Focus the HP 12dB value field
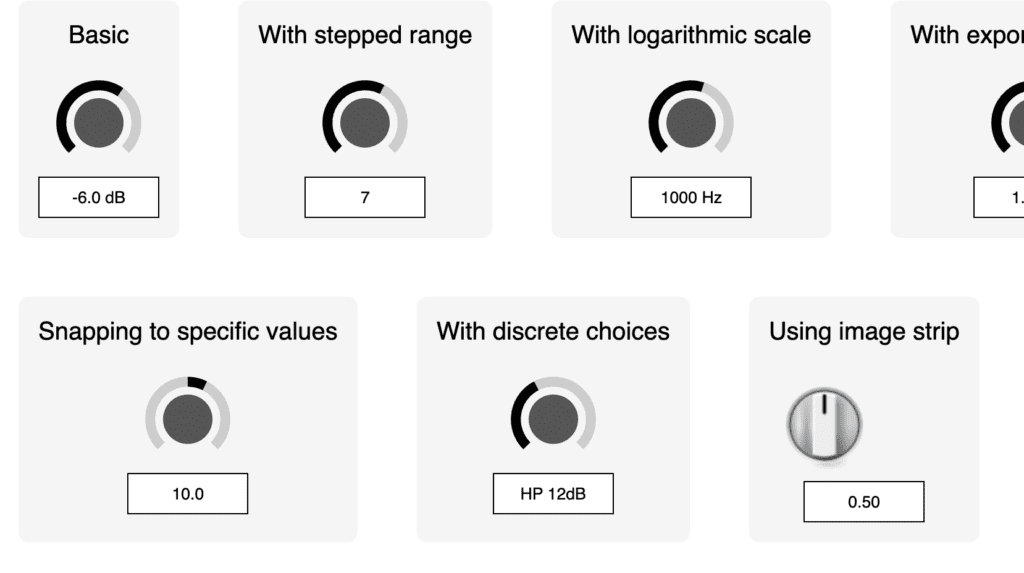1024x573 pixels. tap(553, 494)
